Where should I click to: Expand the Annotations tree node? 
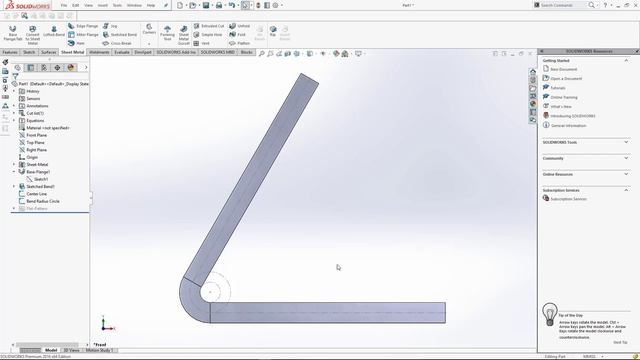(14, 106)
